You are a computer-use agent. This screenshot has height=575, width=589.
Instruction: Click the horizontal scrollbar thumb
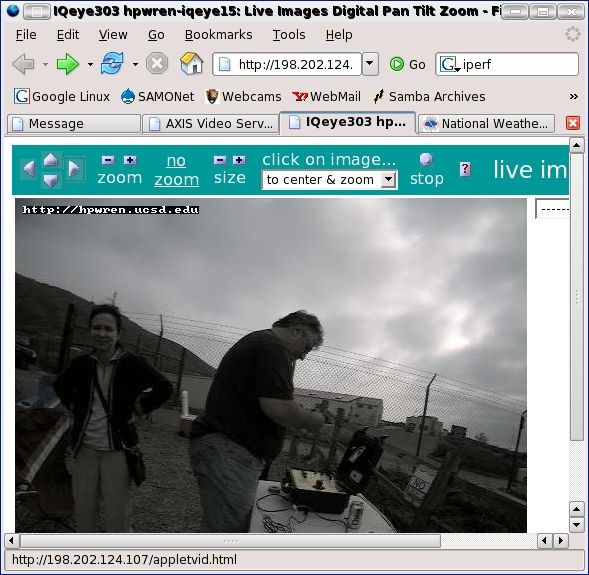coord(230,541)
